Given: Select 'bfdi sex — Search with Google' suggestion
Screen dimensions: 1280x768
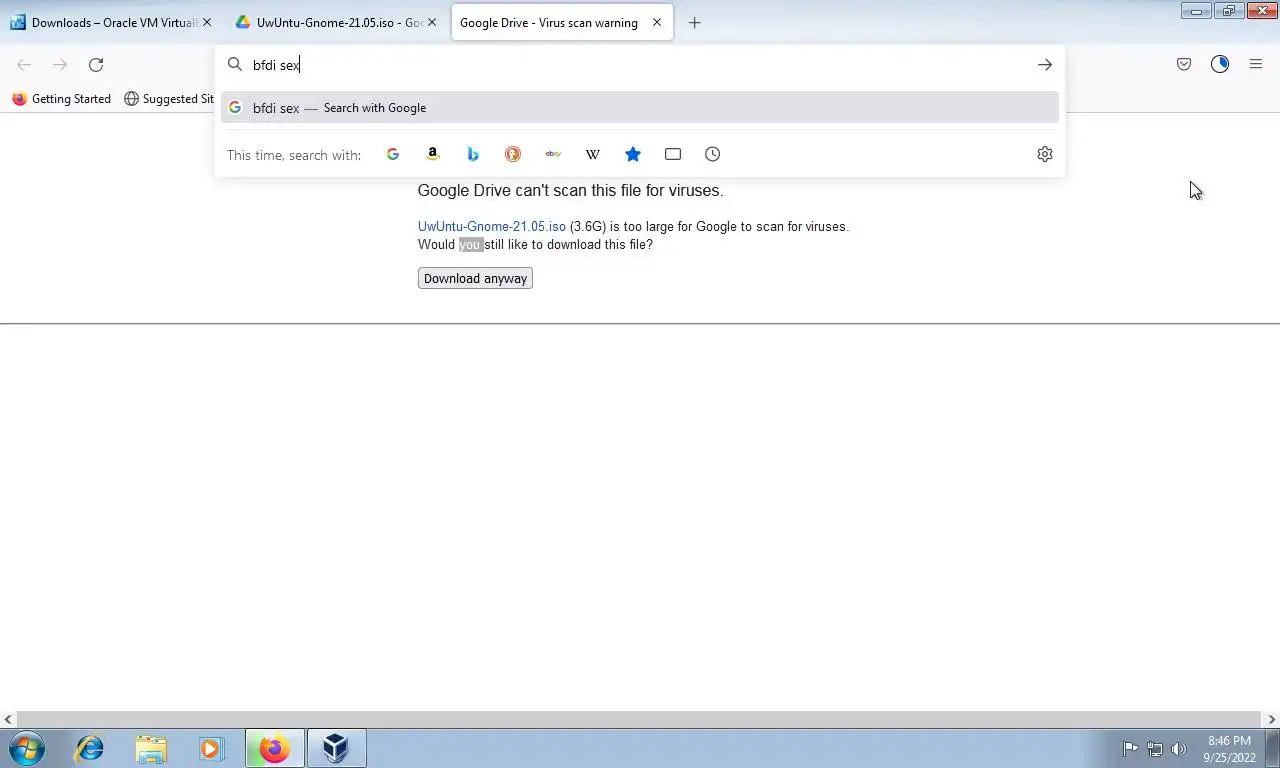Looking at the screenshot, I should tap(640, 108).
